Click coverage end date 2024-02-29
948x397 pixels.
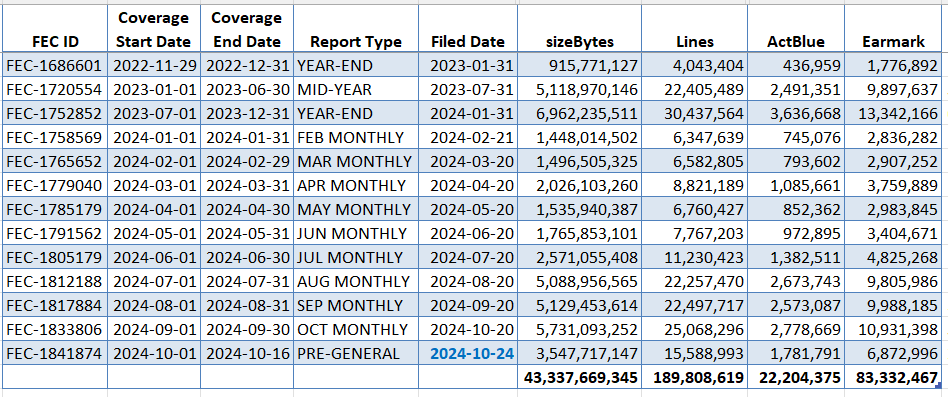click(248, 162)
